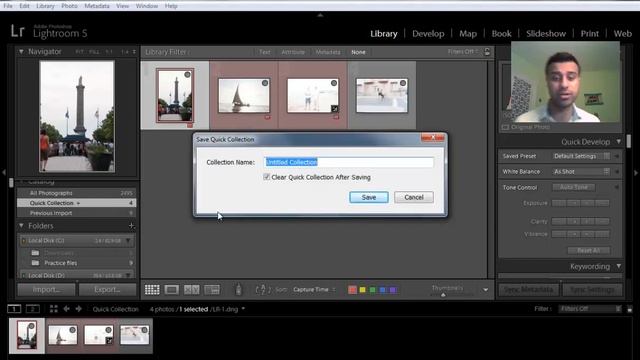640x360 pixels.
Task: Click the Auto Tone button
Action: click(573, 187)
